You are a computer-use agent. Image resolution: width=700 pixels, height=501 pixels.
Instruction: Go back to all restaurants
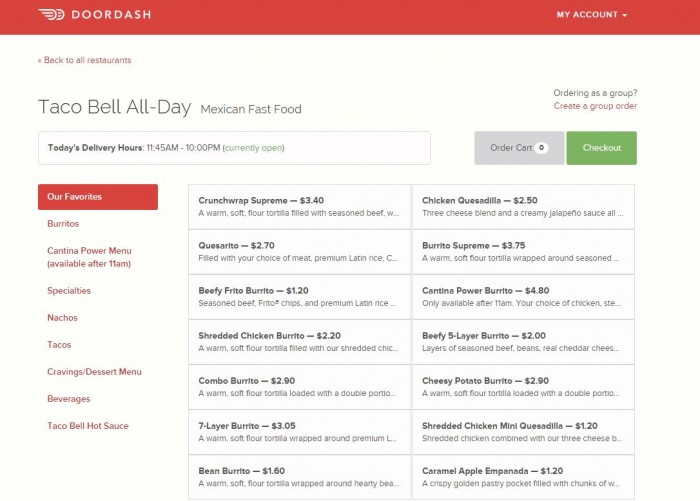coord(84,60)
